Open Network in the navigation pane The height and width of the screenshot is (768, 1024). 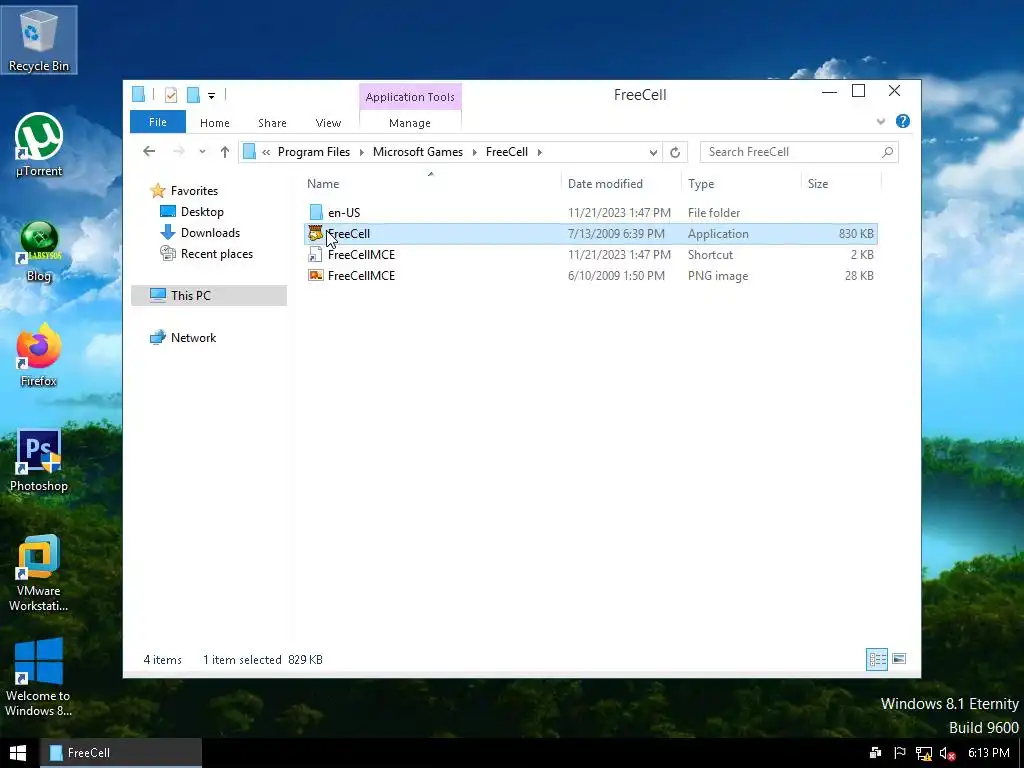pyautogui.click(x=193, y=338)
